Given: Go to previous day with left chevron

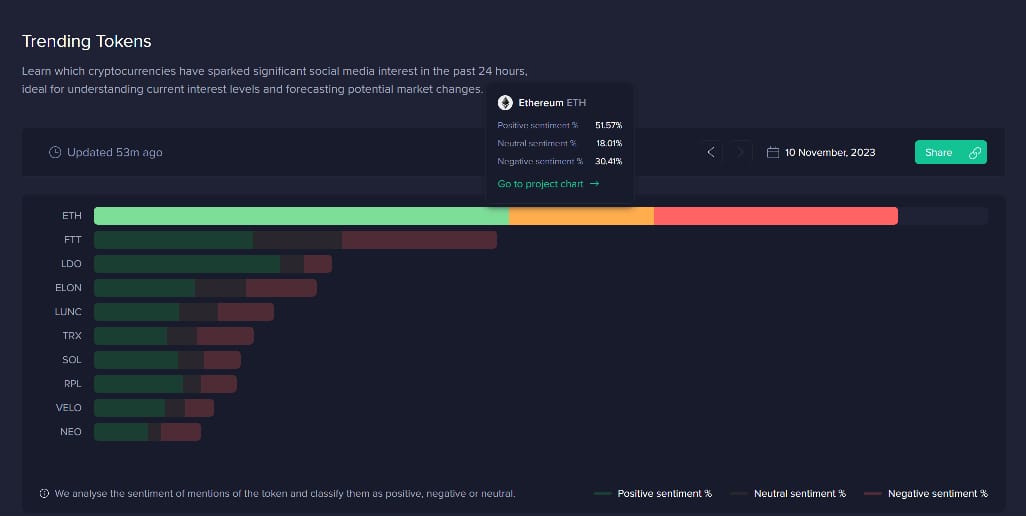Looking at the screenshot, I should pyautogui.click(x=711, y=152).
